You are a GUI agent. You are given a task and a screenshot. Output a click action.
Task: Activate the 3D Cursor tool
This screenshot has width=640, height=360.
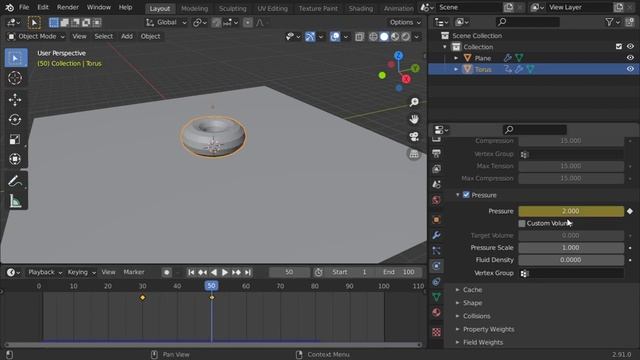tap(16, 78)
